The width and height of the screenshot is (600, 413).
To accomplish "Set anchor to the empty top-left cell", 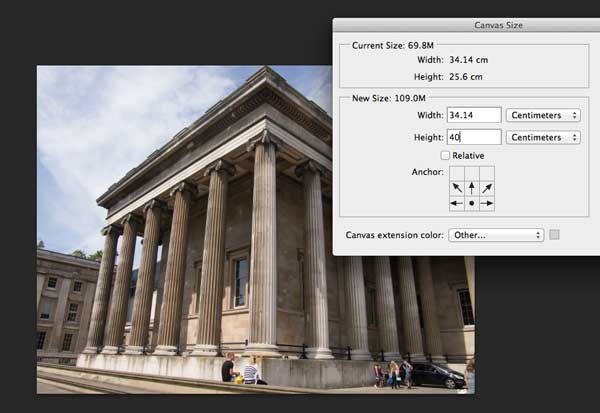I will 457,173.
